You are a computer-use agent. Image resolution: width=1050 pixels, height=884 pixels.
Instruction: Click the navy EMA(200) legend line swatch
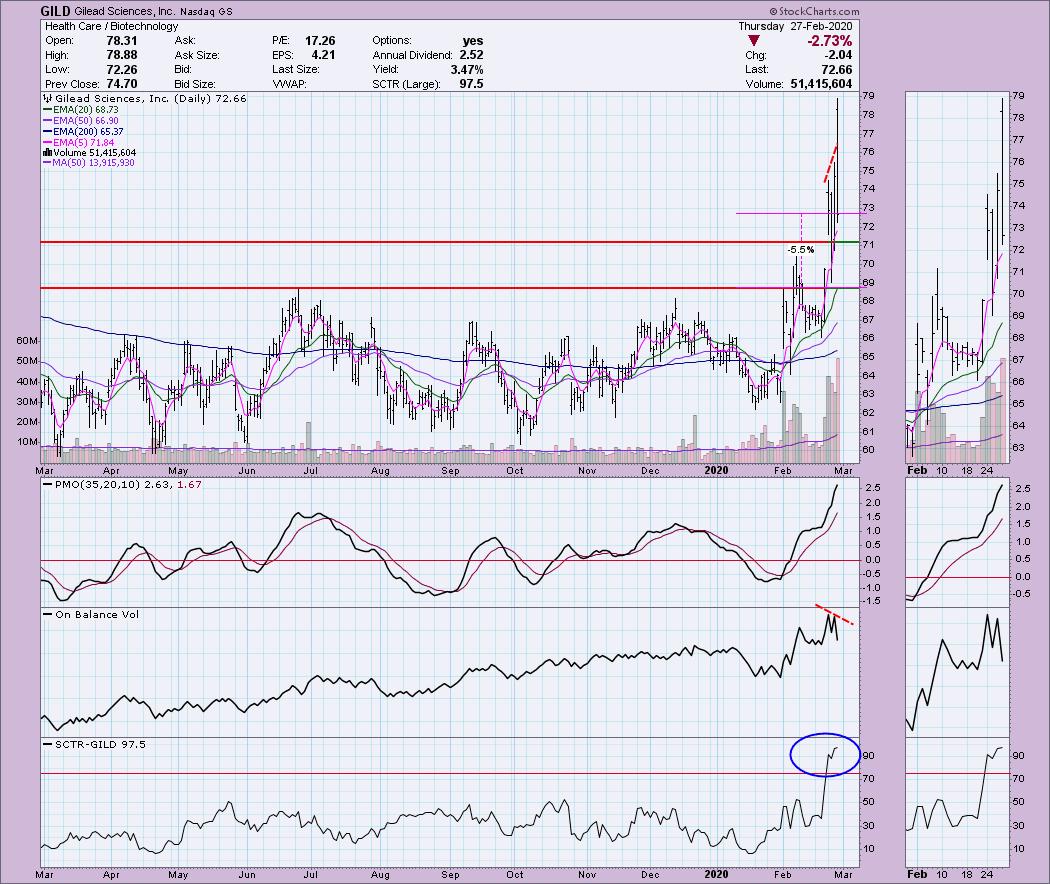point(48,132)
